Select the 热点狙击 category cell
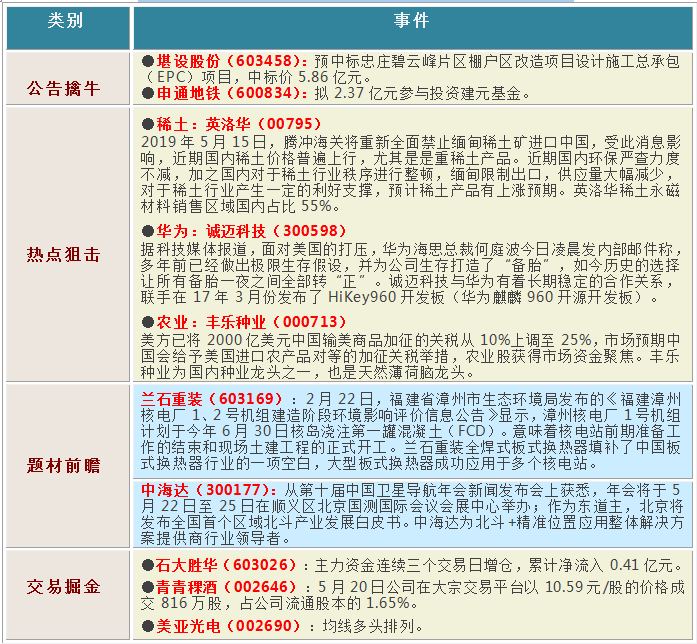697x644 pixels. [x=68, y=244]
